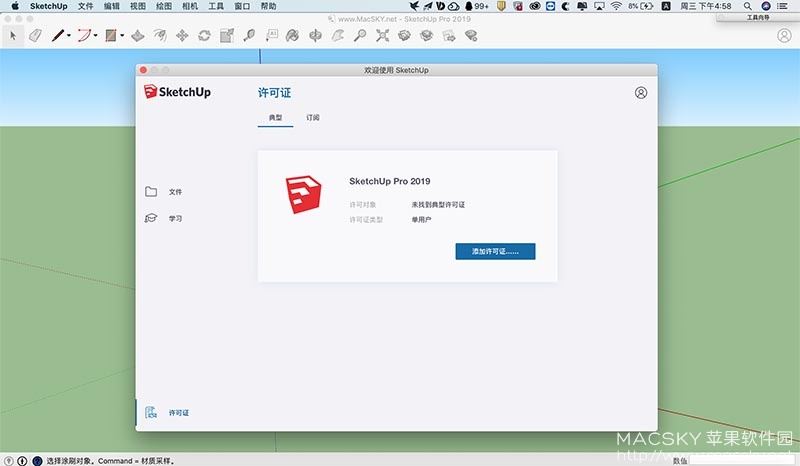Open the SketchUp application menu
This screenshot has height=466, width=800.
pos(48,6)
